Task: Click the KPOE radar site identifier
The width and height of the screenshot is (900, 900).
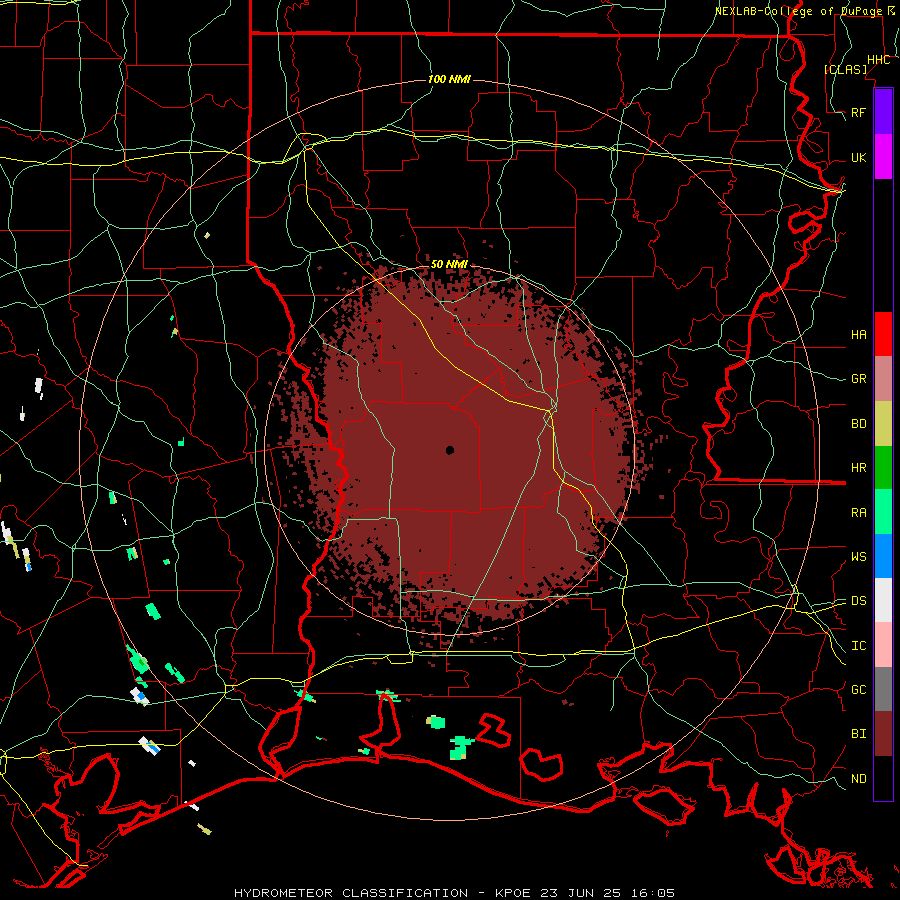Action: tap(514, 893)
